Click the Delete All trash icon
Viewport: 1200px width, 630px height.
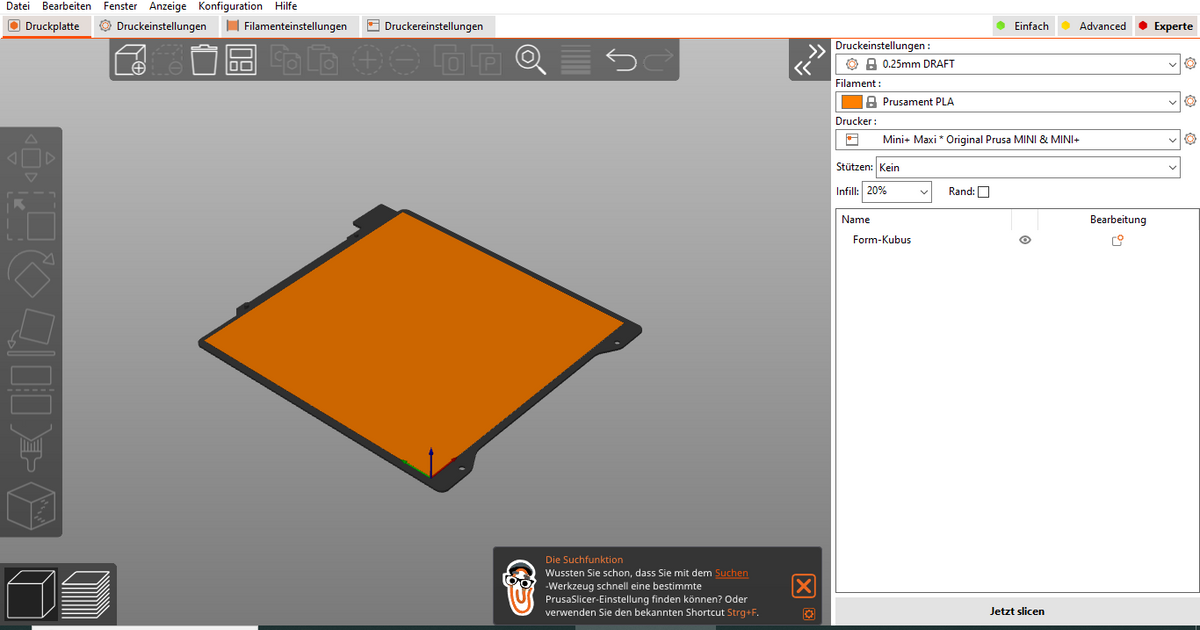tap(204, 60)
